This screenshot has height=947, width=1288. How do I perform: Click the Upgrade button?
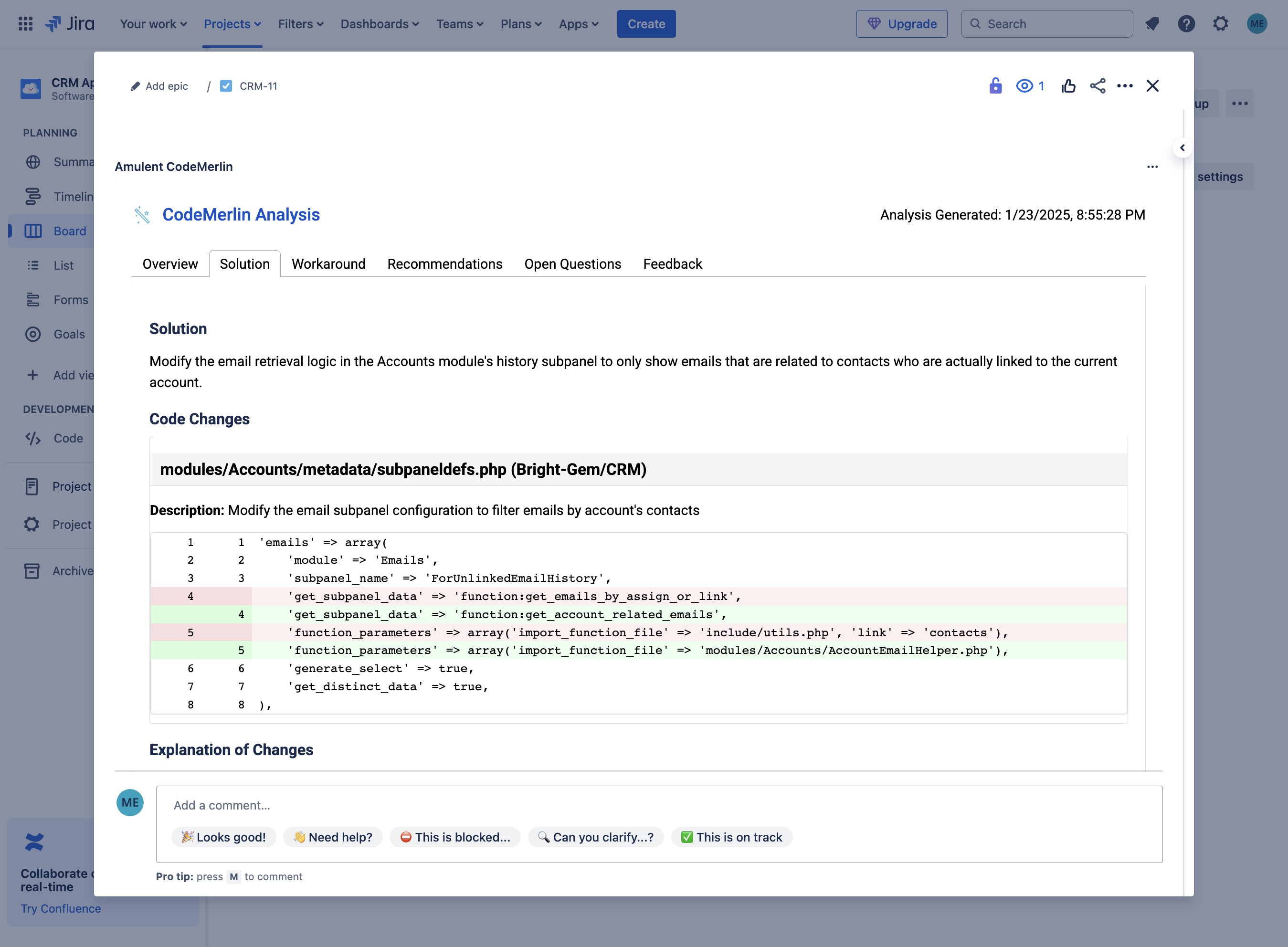click(x=902, y=24)
